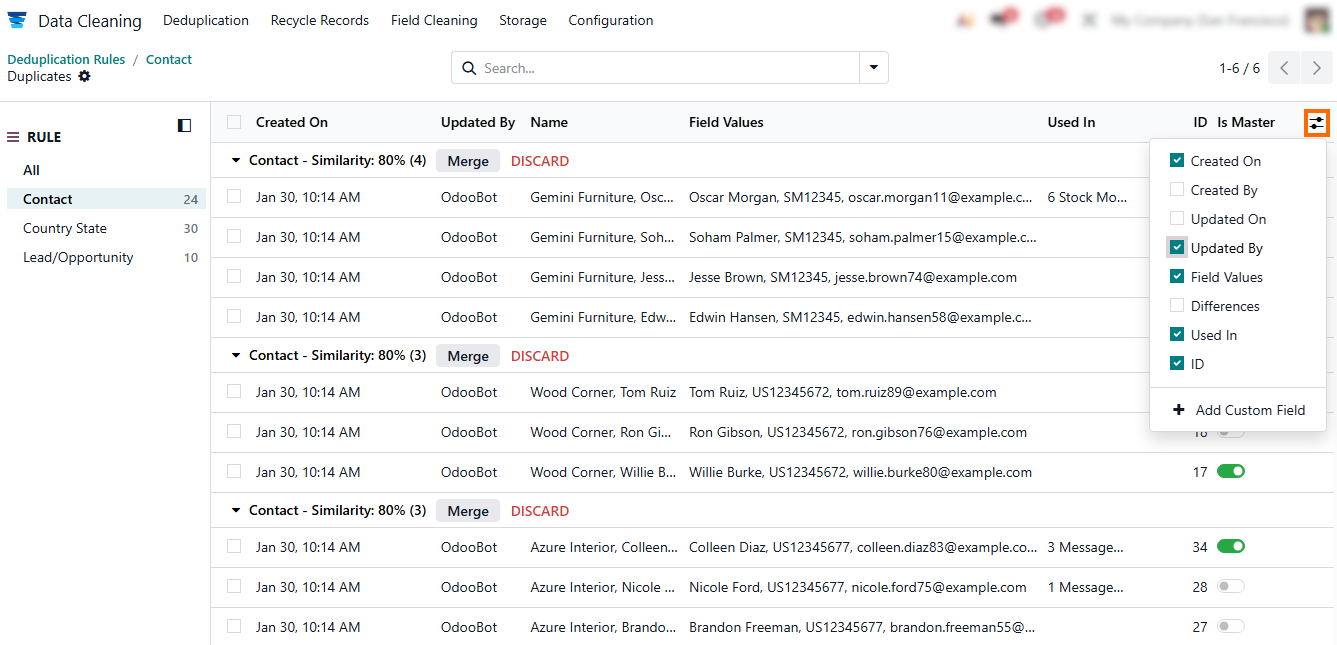Click the optional columns adjust icon
The image size is (1337, 645).
(x=1316, y=123)
